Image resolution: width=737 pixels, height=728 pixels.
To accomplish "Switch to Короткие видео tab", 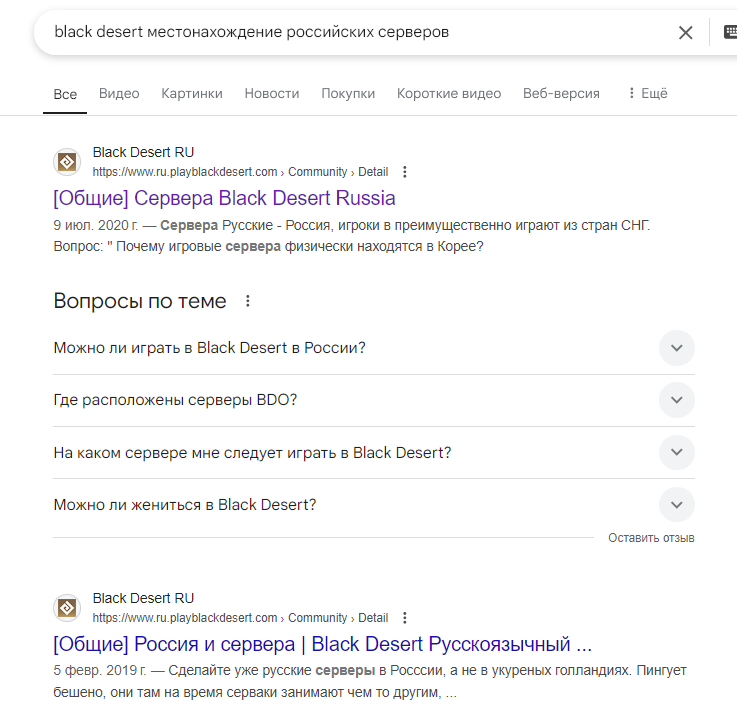I will coord(449,93).
